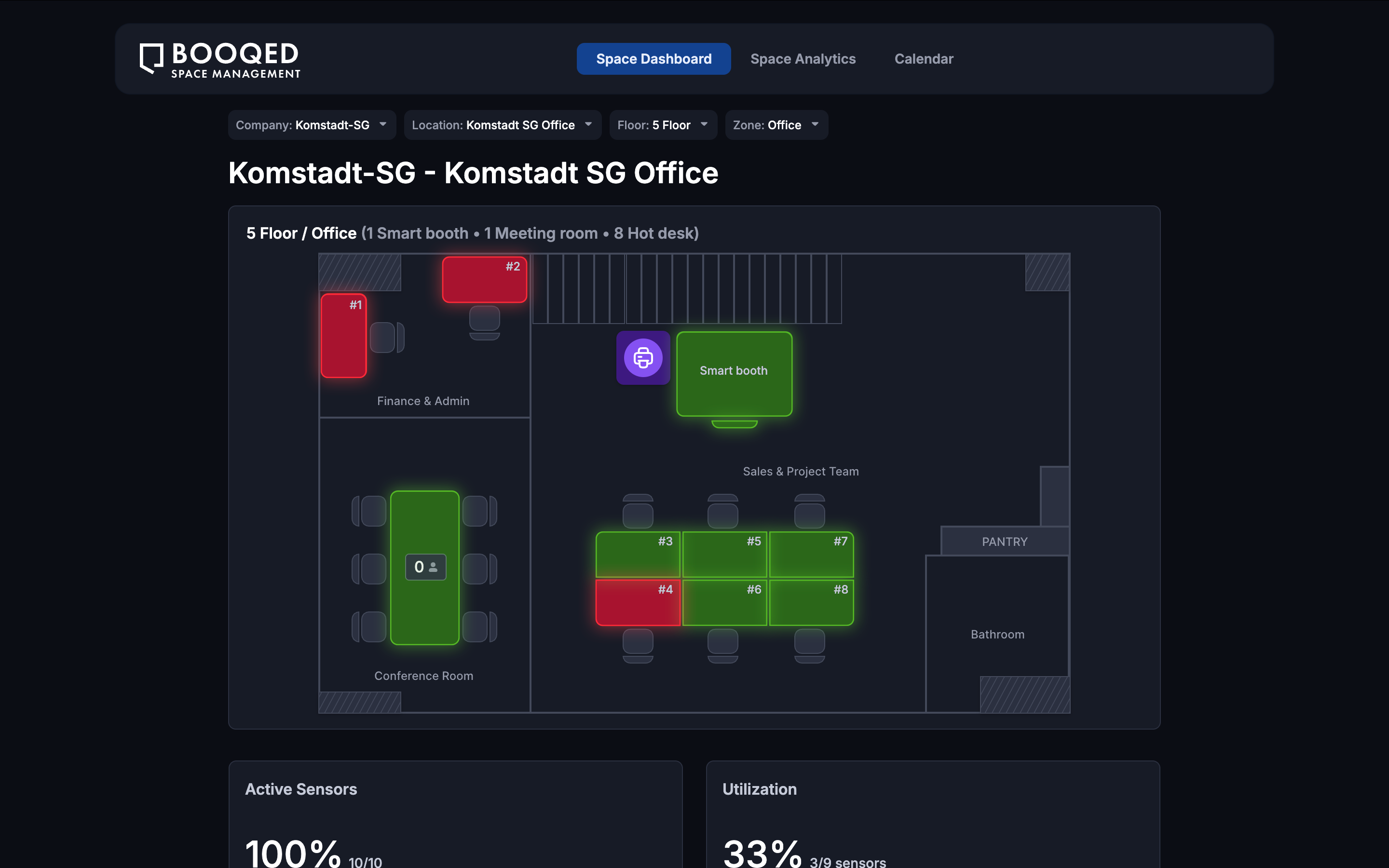Switch to Space Analytics

pos(803,58)
